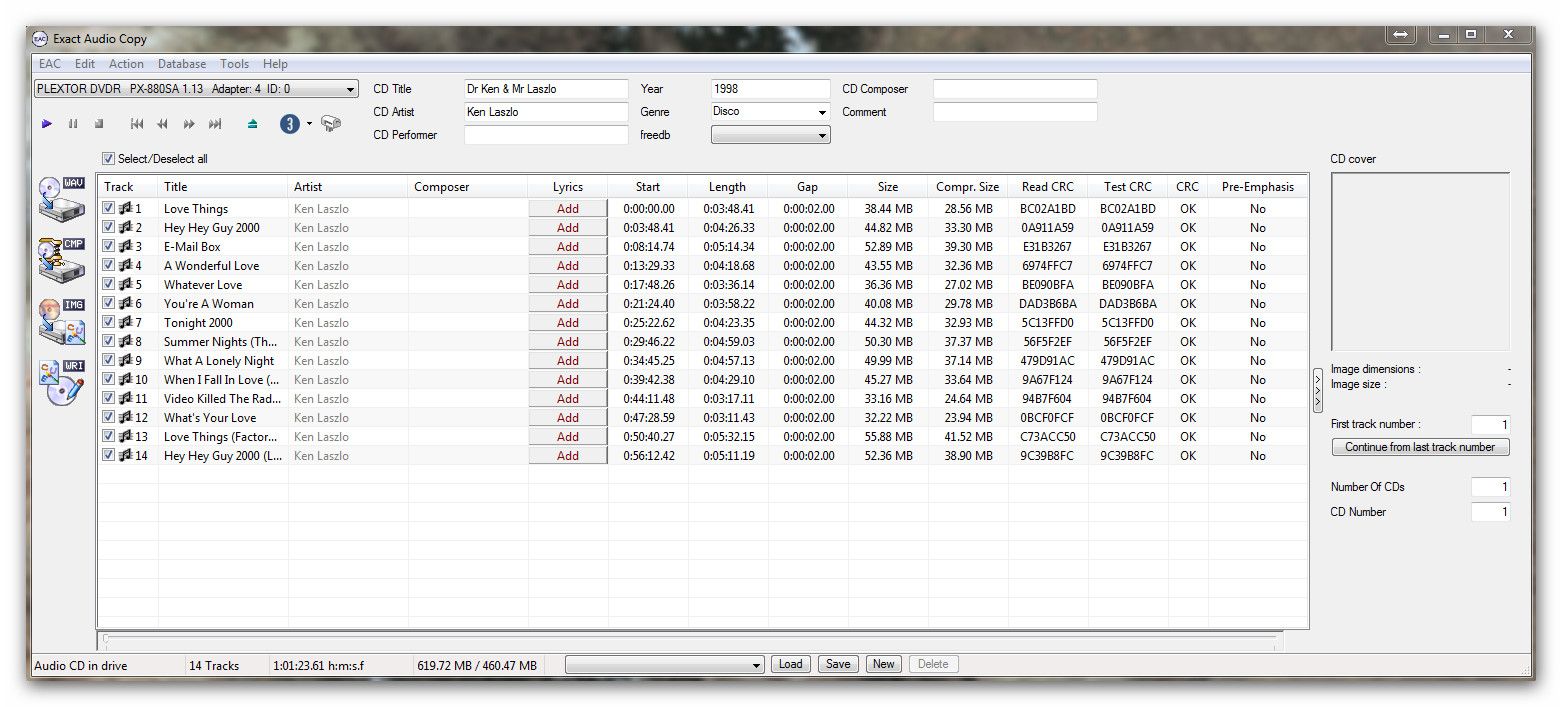Image resolution: width=1562 pixels, height=707 pixels.
Task: Click the music note icon of track 14
Action: [x=125, y=456]
